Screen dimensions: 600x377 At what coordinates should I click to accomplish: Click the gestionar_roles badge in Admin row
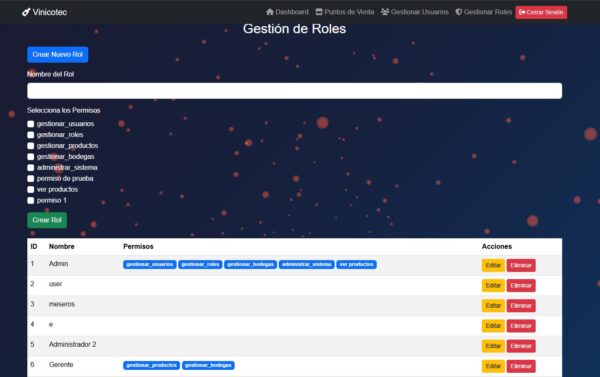click(200, 264)
